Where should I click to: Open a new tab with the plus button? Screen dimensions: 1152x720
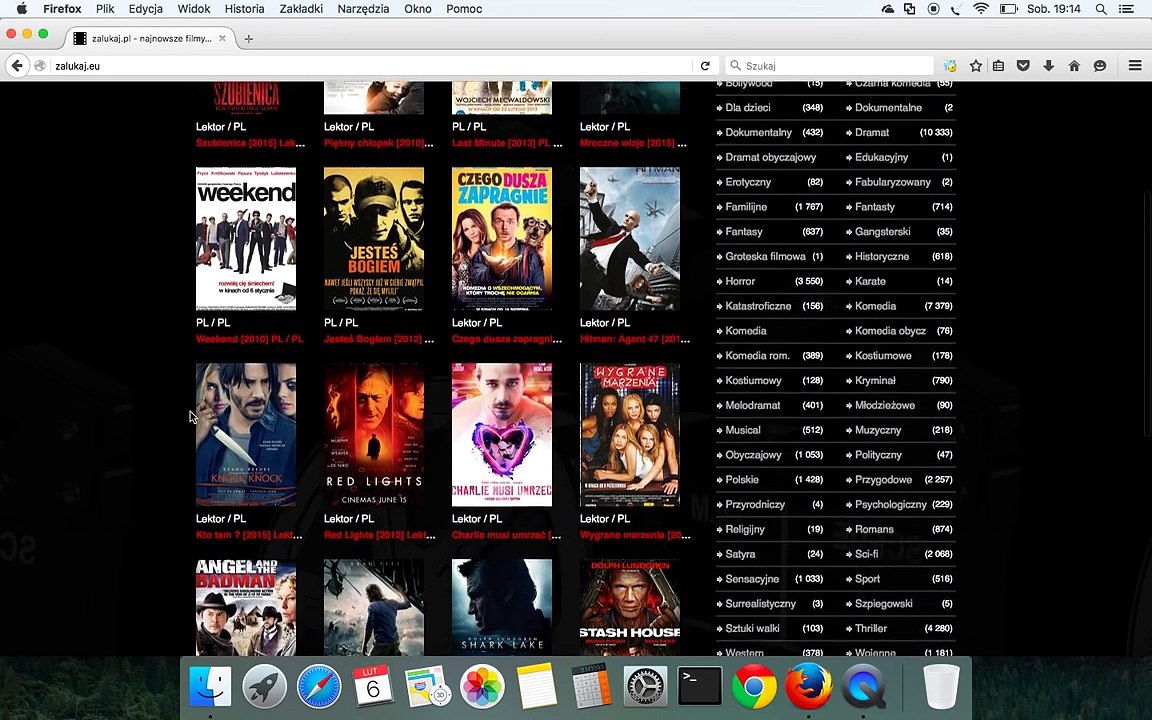(x=248, y=39)
